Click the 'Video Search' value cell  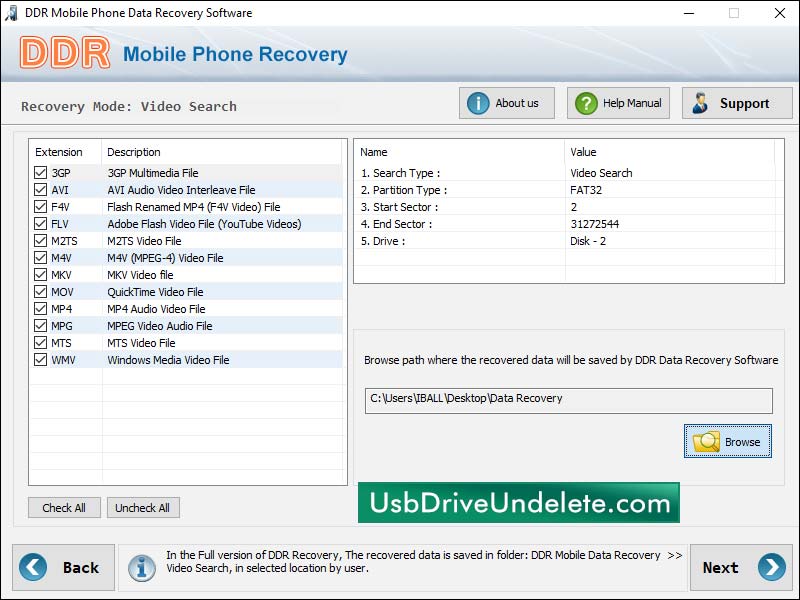tap(601, 173)
